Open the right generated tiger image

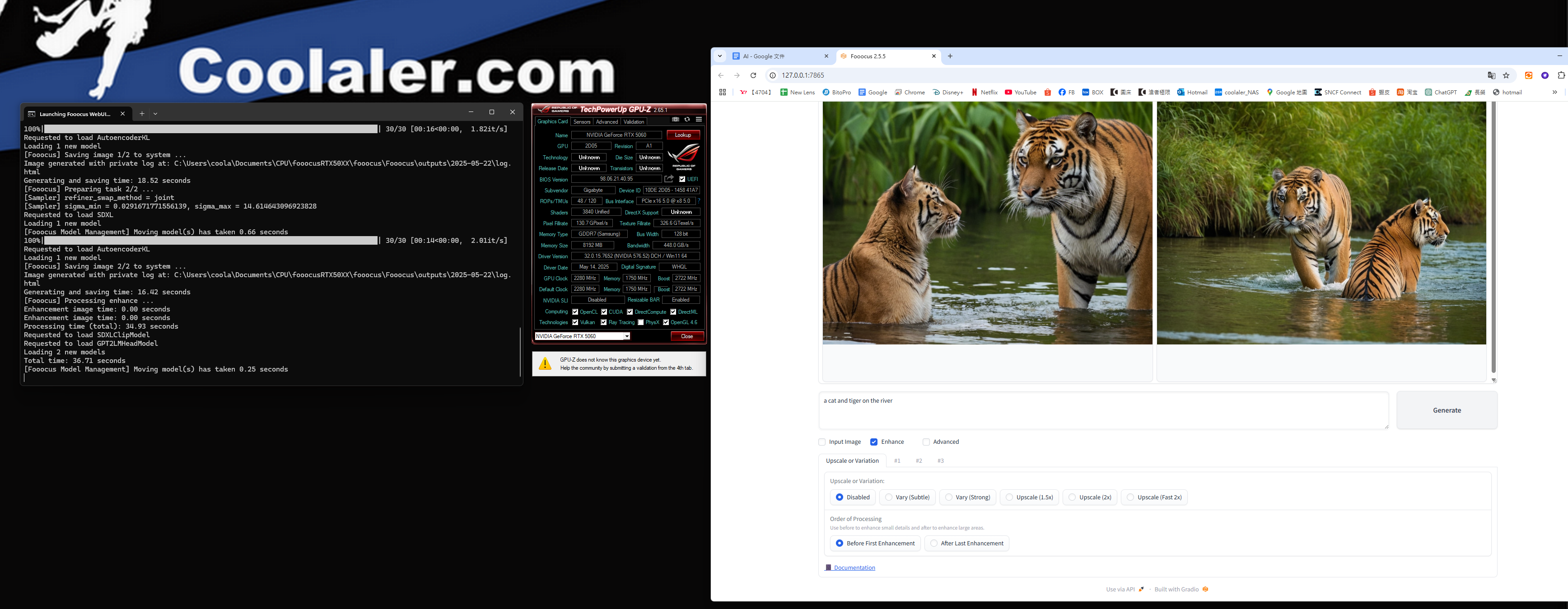[1321, 223]
